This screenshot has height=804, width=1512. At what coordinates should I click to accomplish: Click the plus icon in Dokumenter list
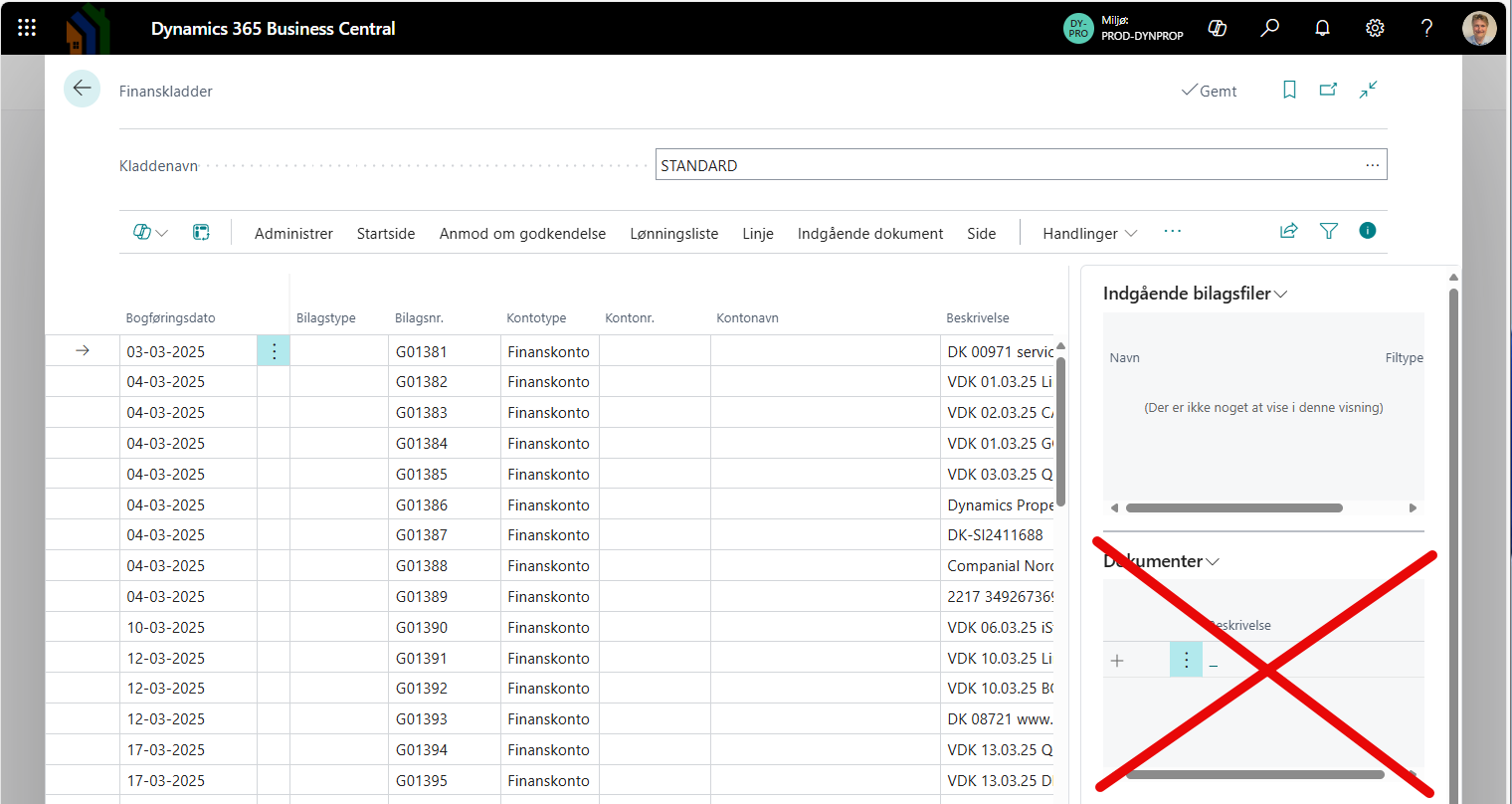click(x=1117, y=661)
